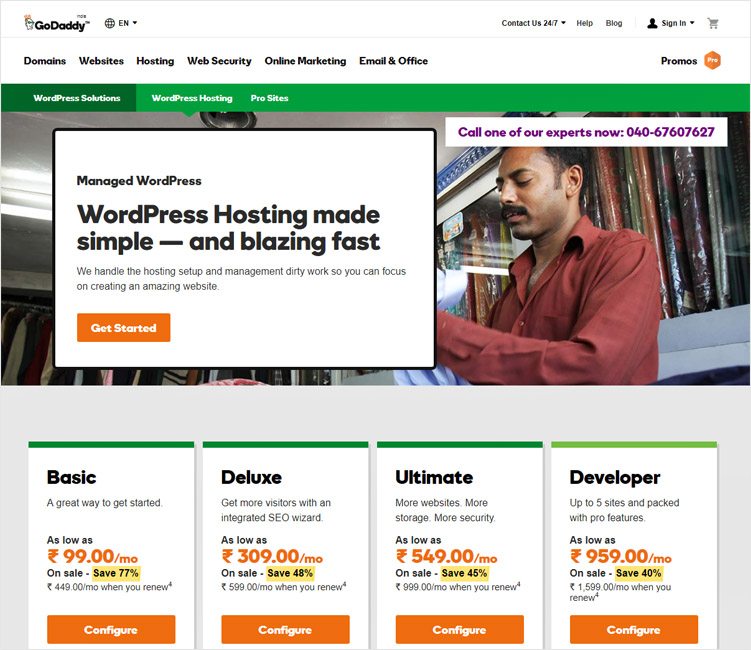Viewport: 751px width, 650px height.
Task: Open the EN language dropdown
Action: (127, 23)
